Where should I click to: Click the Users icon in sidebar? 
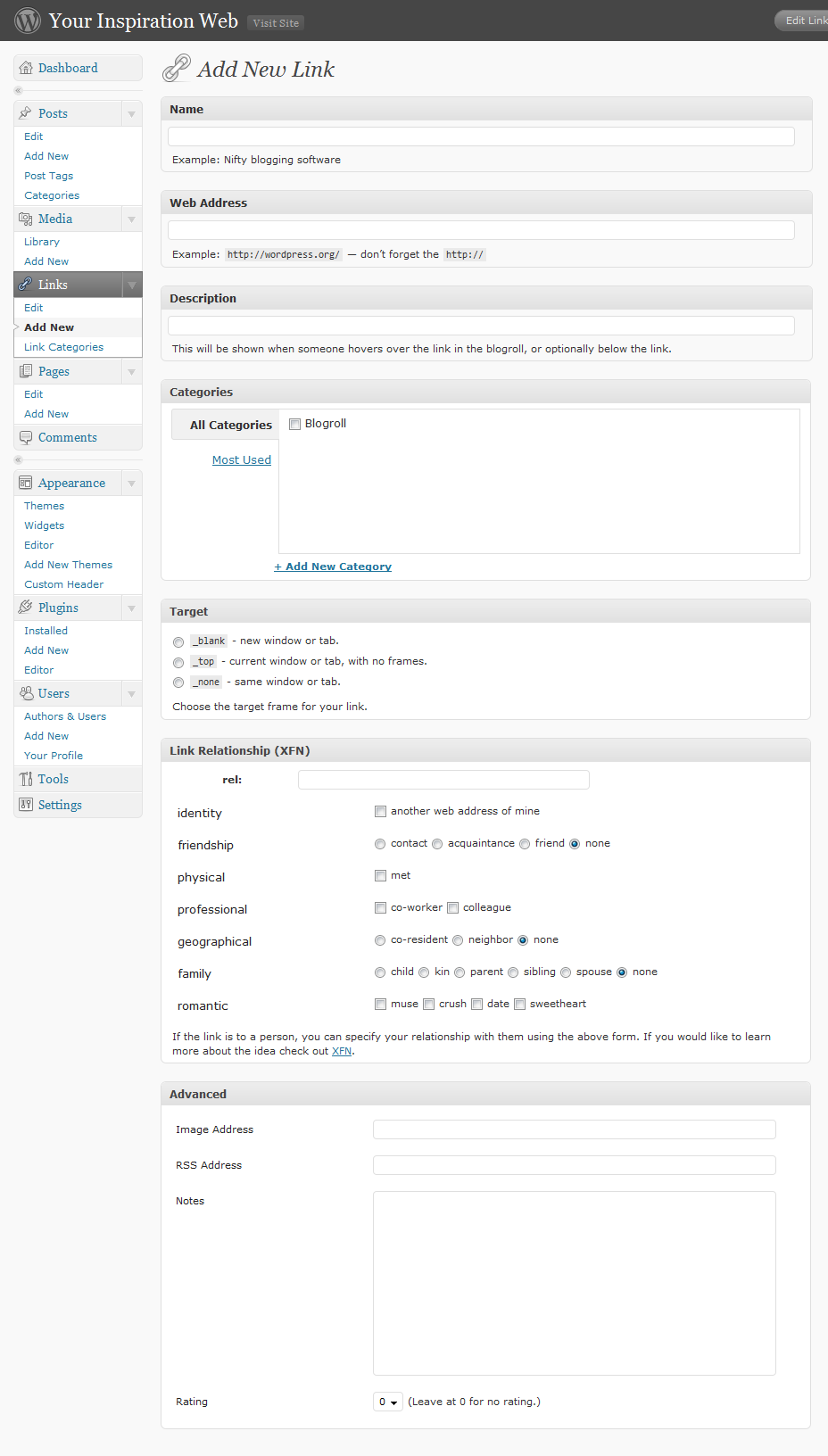pos(26,693)
